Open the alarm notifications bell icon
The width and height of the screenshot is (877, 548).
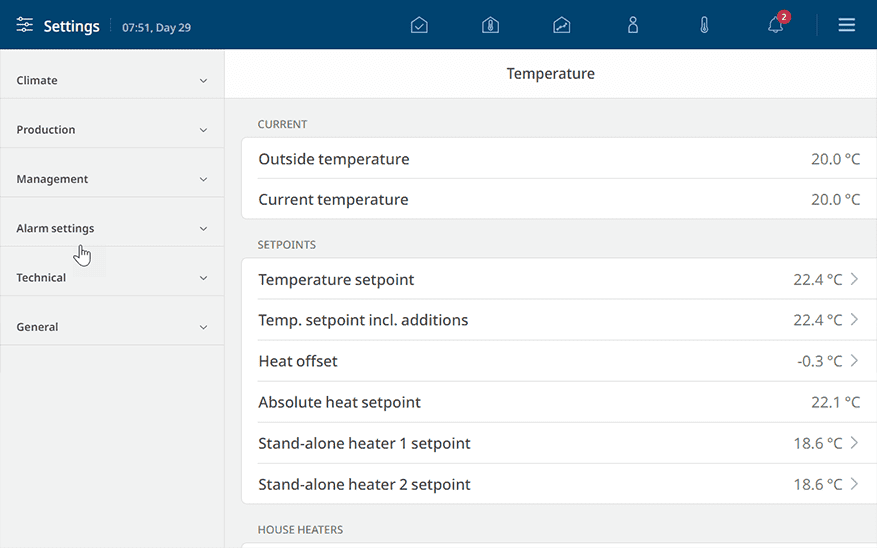tap(775, 25)
